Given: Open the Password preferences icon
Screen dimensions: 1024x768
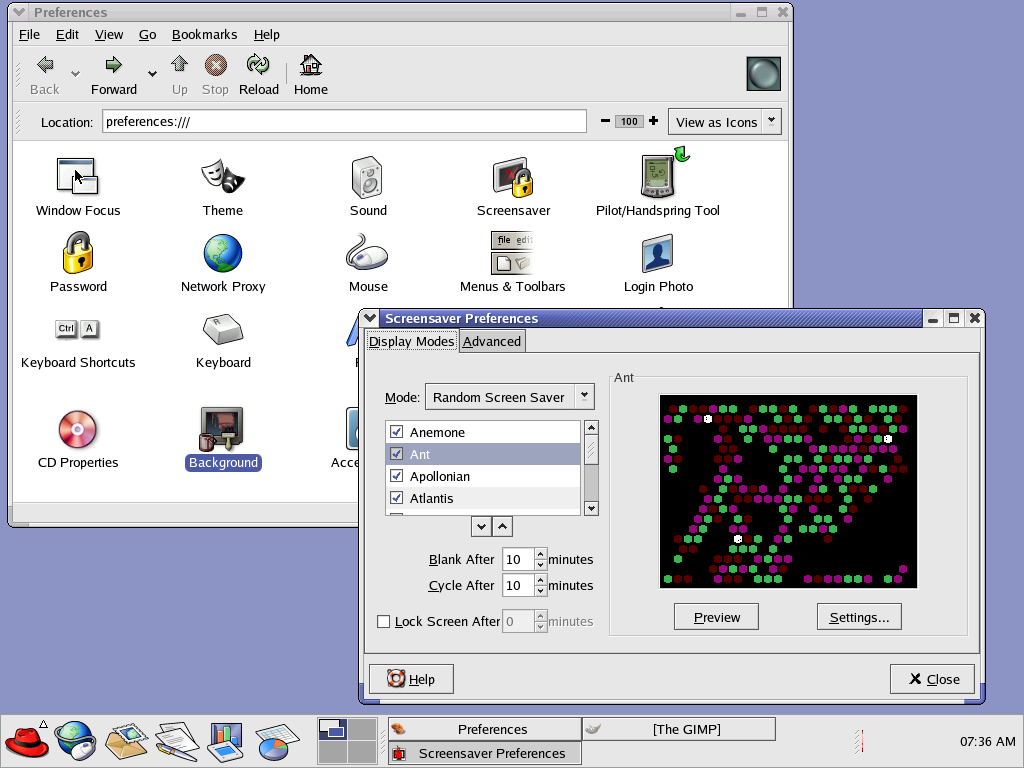Looking at the screenshot, I should click(x=78, y=252).
